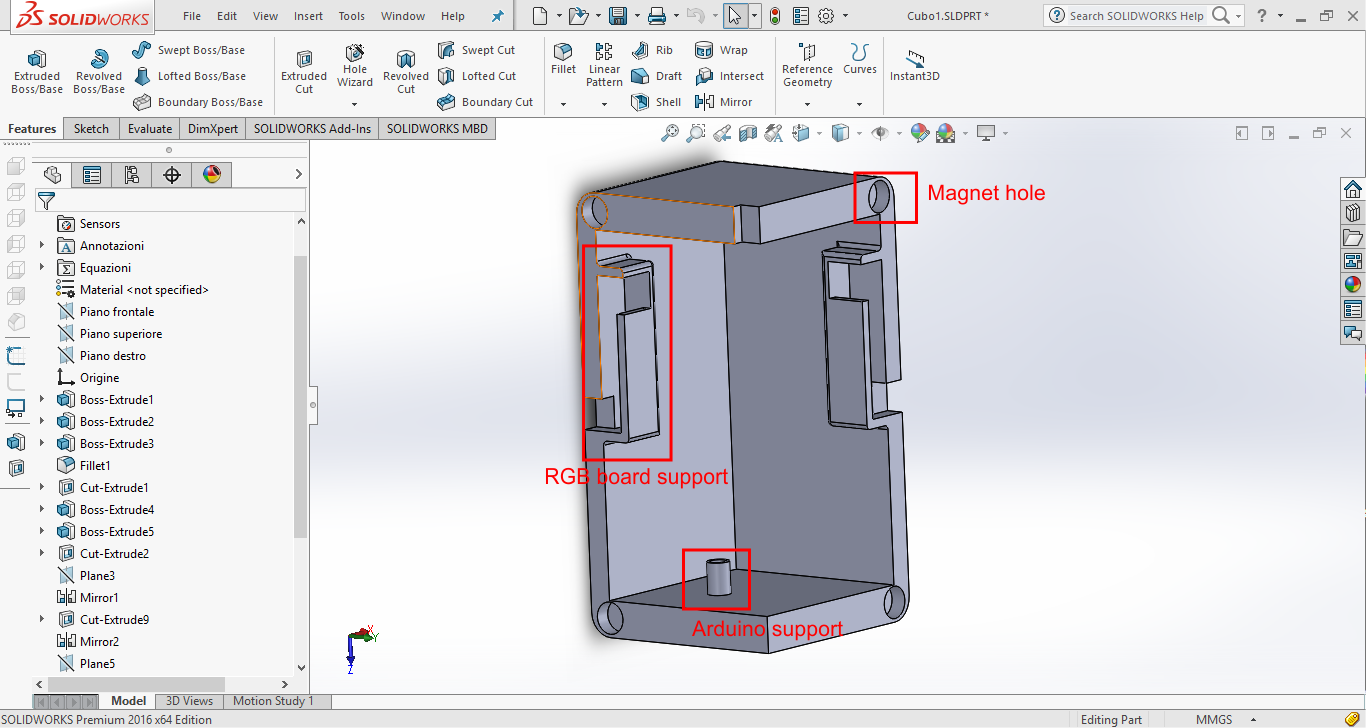This screenshot has width=1366, height=728.
Task: Click the Zoom to Fit icon
Action: click(x=670, y=133)
